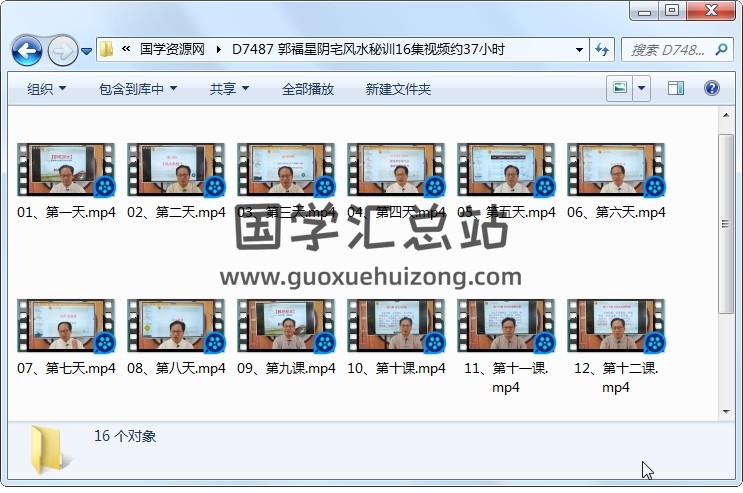
Task: Minimize the Explorer window
Action: tap(644, 10)
